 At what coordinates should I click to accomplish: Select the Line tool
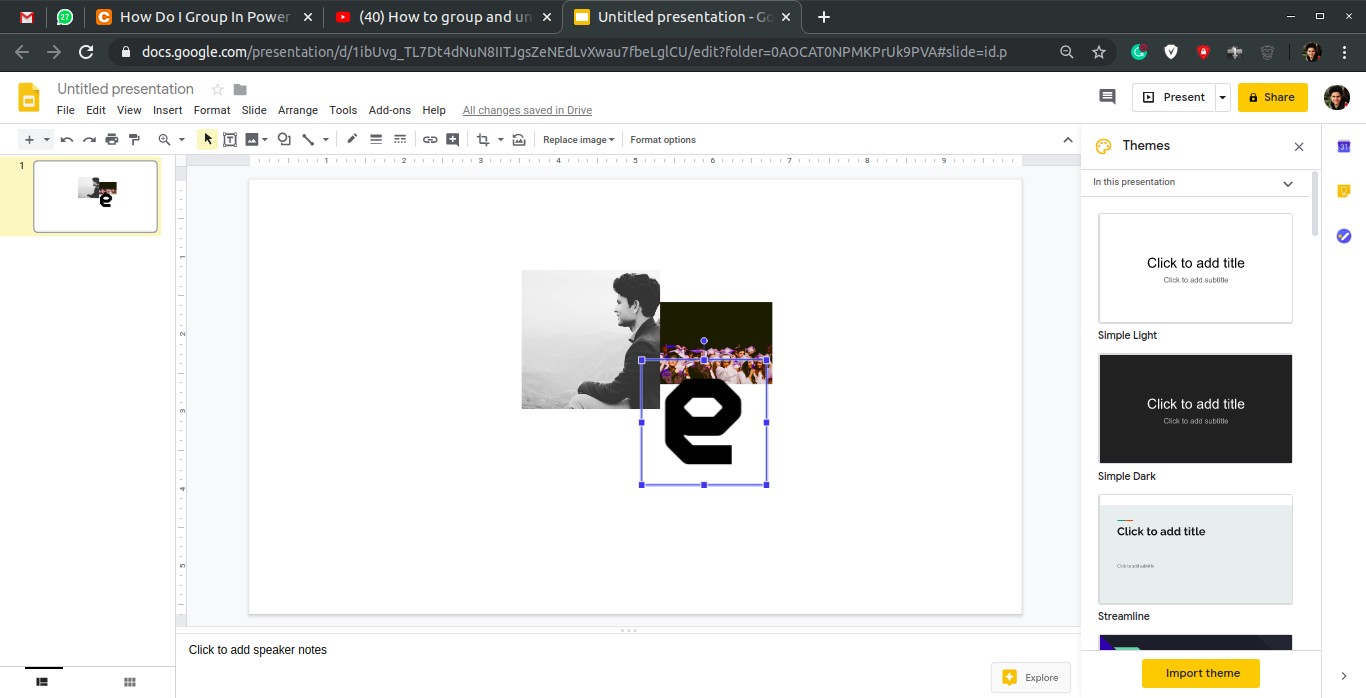point(309,140)
